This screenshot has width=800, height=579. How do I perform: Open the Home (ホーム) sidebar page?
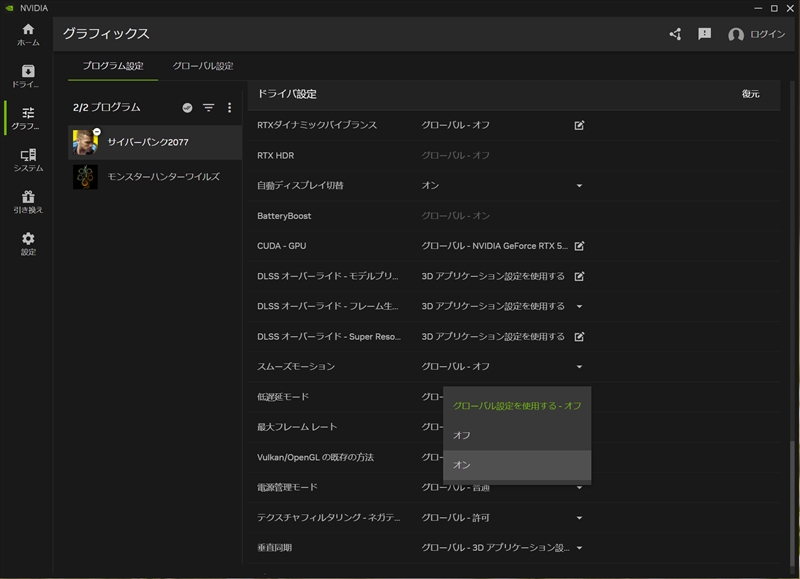coord(28,35)
